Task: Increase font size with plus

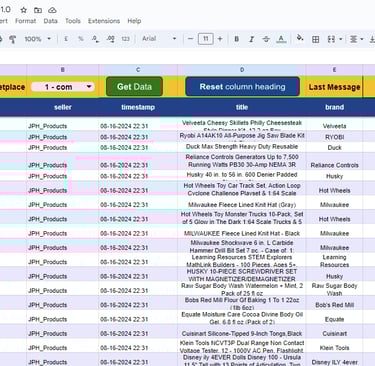Action: tap(220, 39)
